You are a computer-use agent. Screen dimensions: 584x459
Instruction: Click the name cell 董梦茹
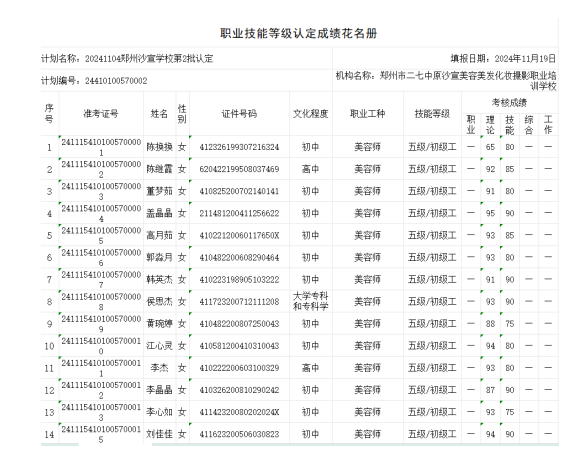159,191
